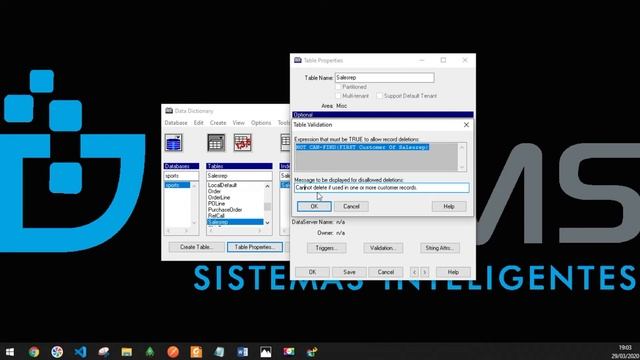Click Tables list scroll-down arrow
This screenshot has width=640, height=360.
click(x=267, y=222)
